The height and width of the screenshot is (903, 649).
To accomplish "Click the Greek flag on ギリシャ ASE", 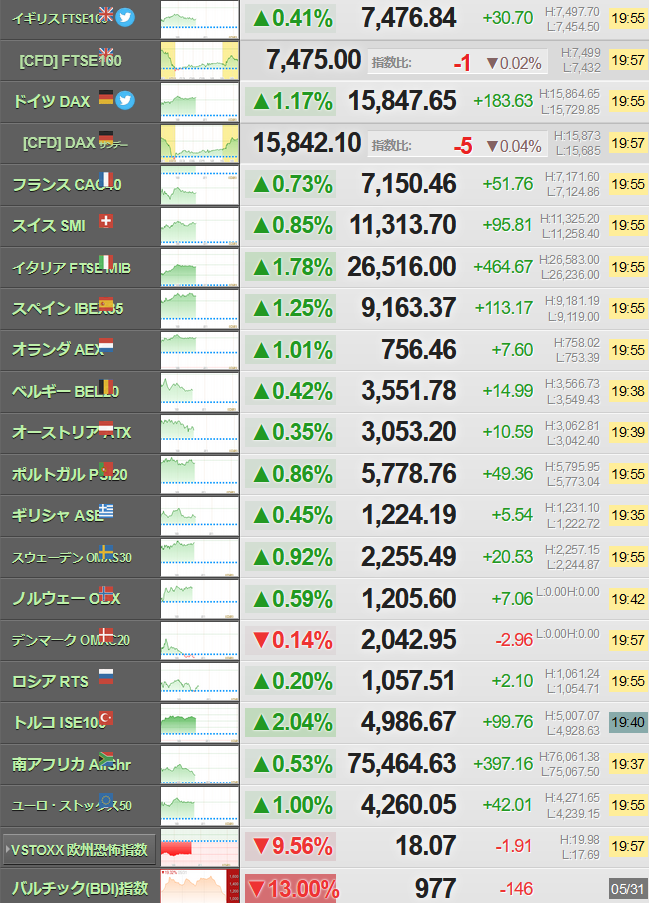I will 106,511.
